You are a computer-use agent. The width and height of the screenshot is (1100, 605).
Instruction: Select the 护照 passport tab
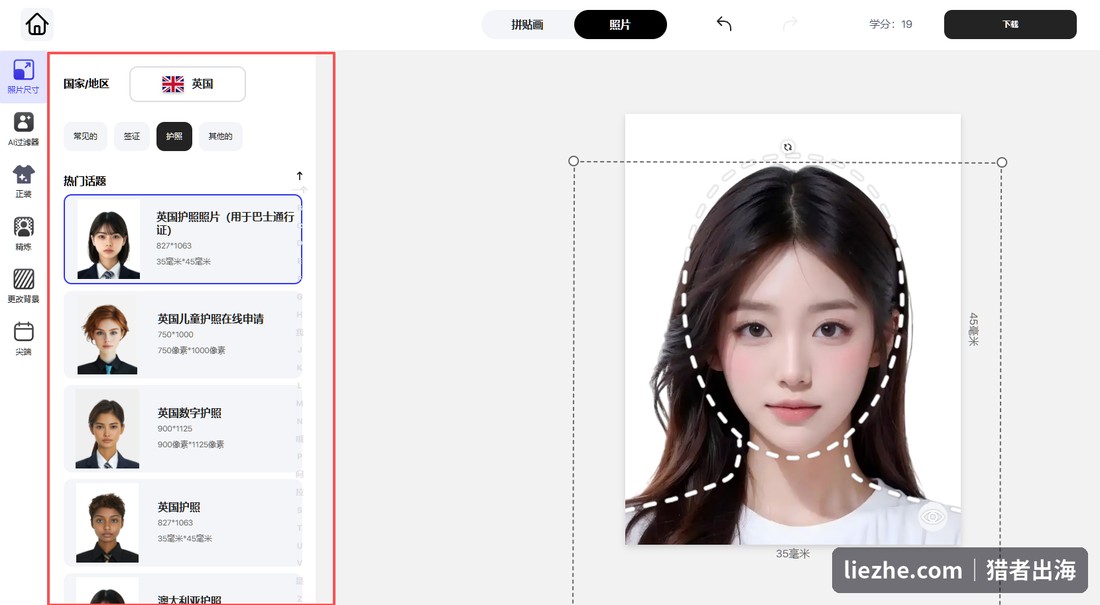click(174, 136)
